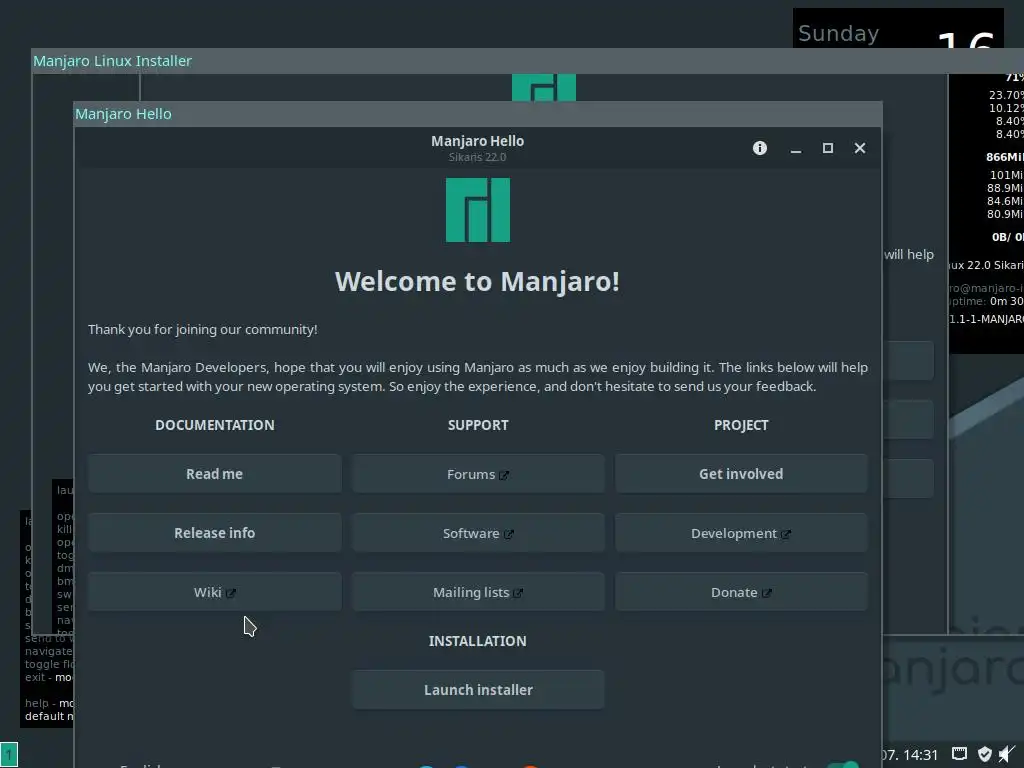Open the Mailing lists link

[478, 592]
